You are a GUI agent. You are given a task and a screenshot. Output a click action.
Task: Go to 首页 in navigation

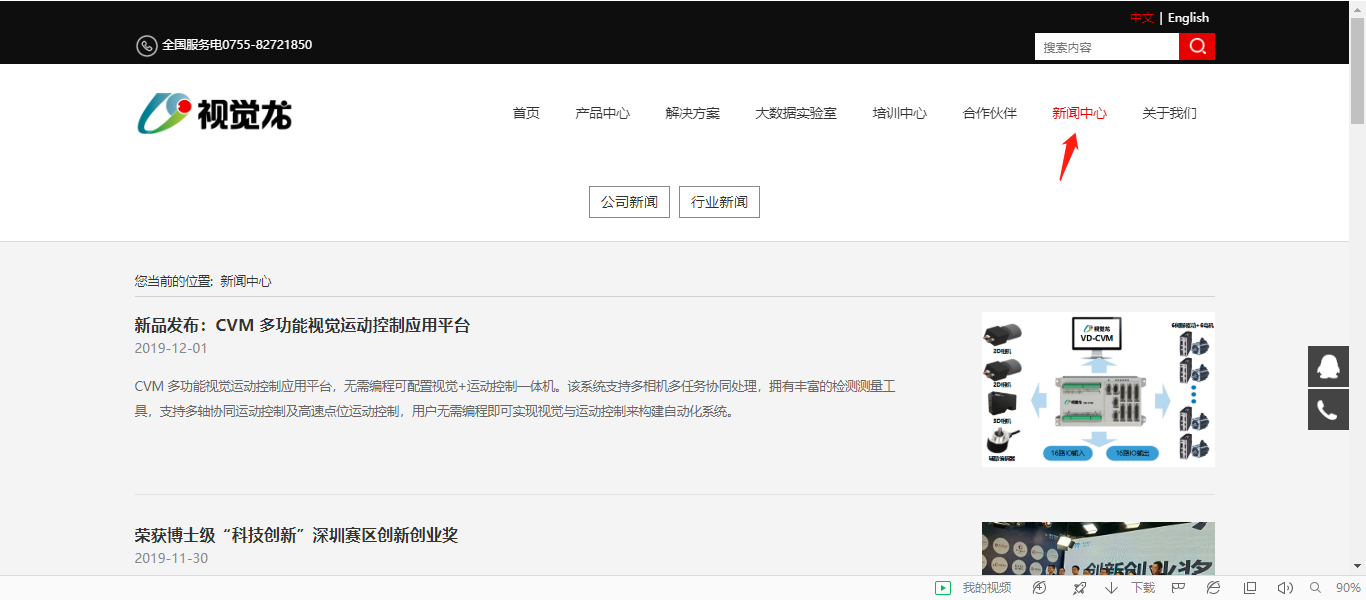pyautogui.click(x=526, y=113)
